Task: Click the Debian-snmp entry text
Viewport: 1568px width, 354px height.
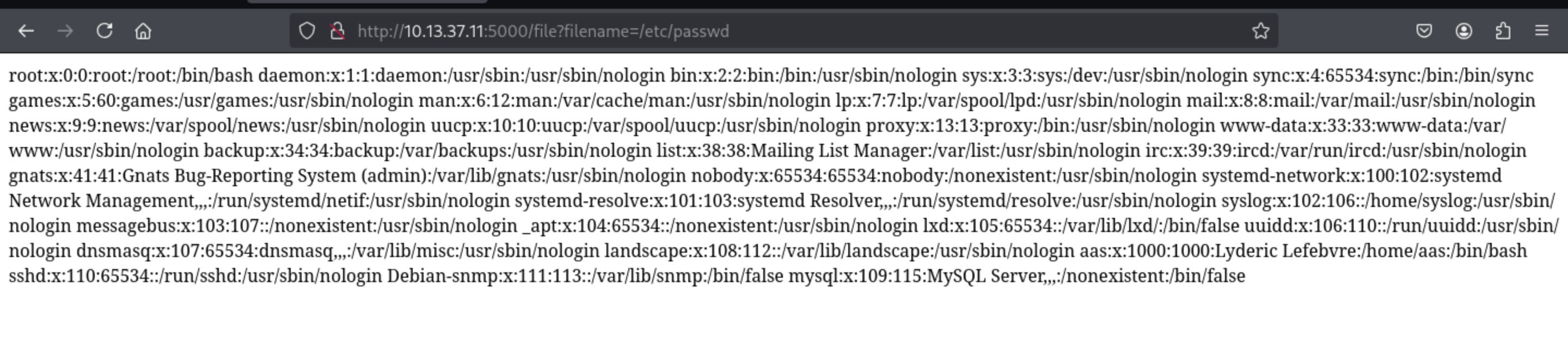Action: 442,276
